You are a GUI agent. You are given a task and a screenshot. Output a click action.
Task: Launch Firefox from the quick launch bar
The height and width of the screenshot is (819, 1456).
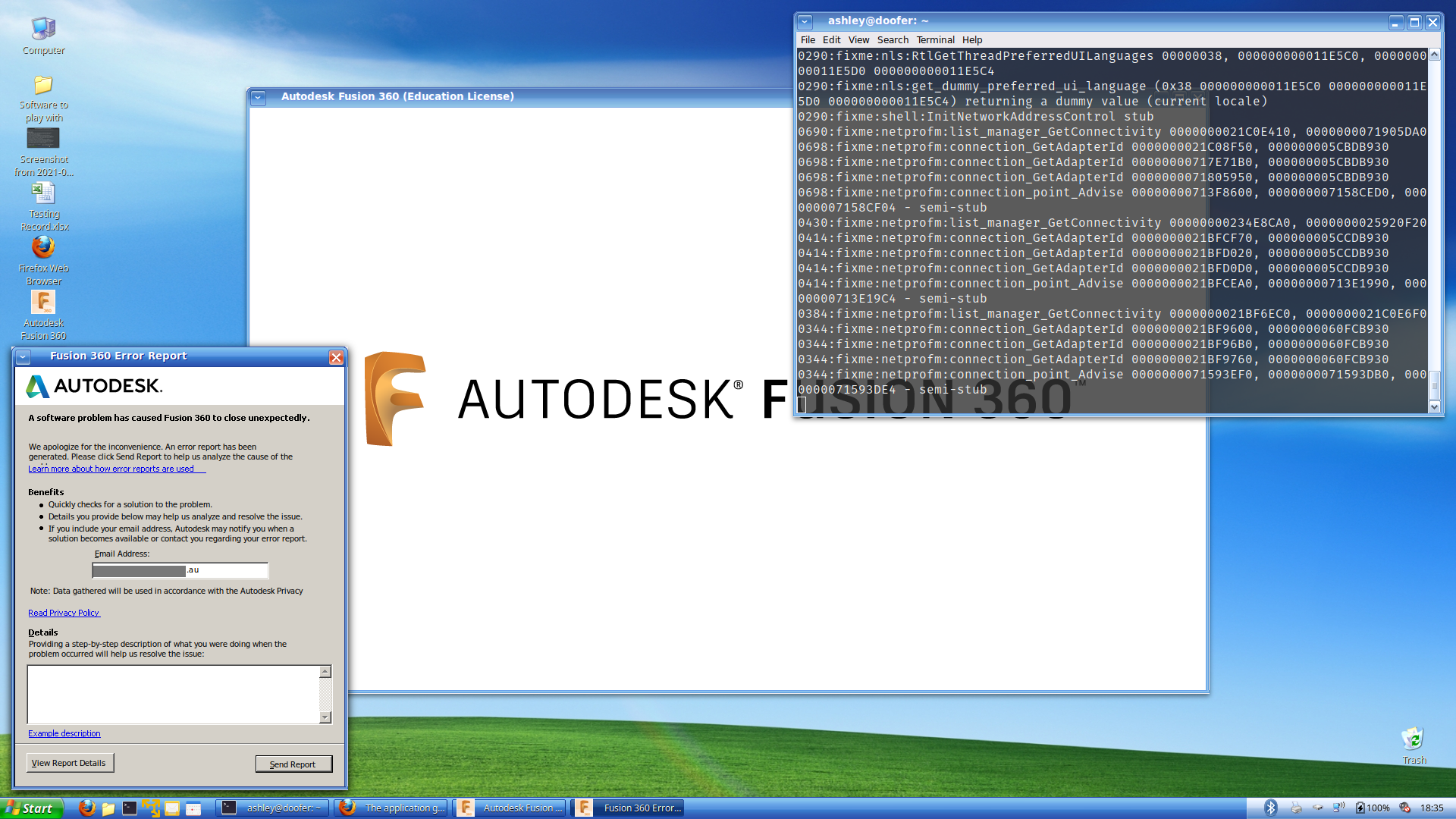click(86, 808)
